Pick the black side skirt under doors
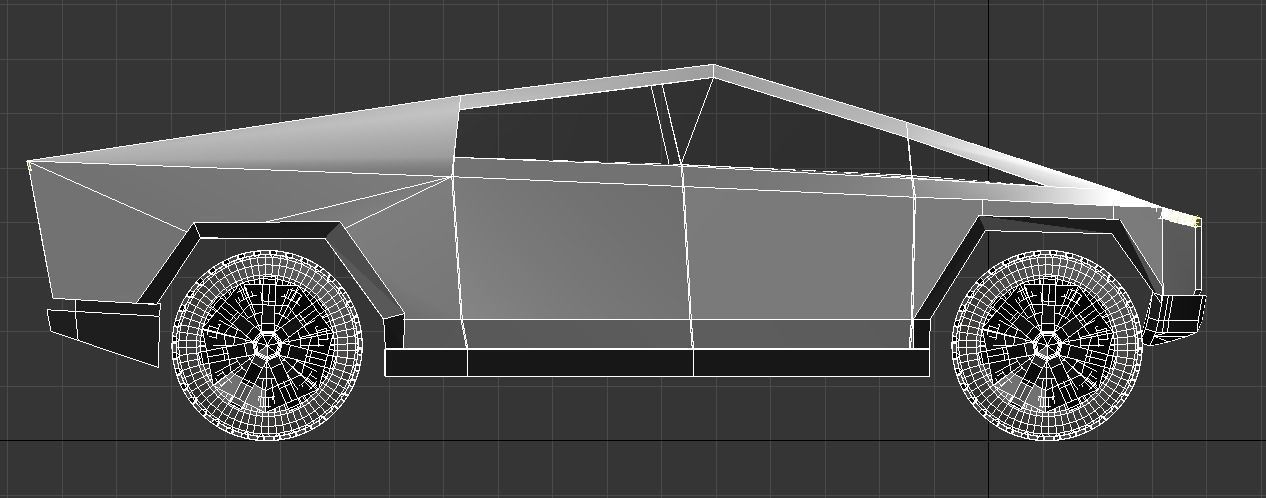Viewport: 1266px width, 498px height. 657,362
